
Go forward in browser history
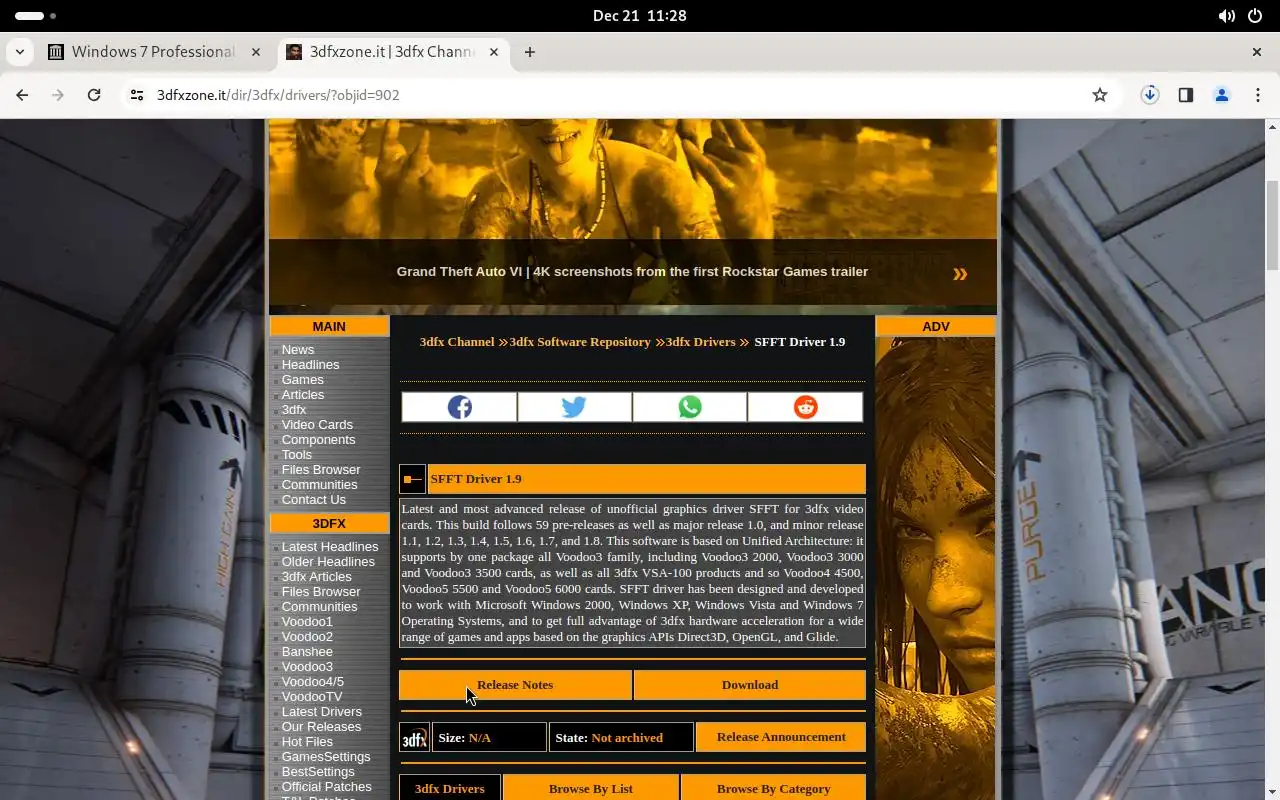pos(58,95)
